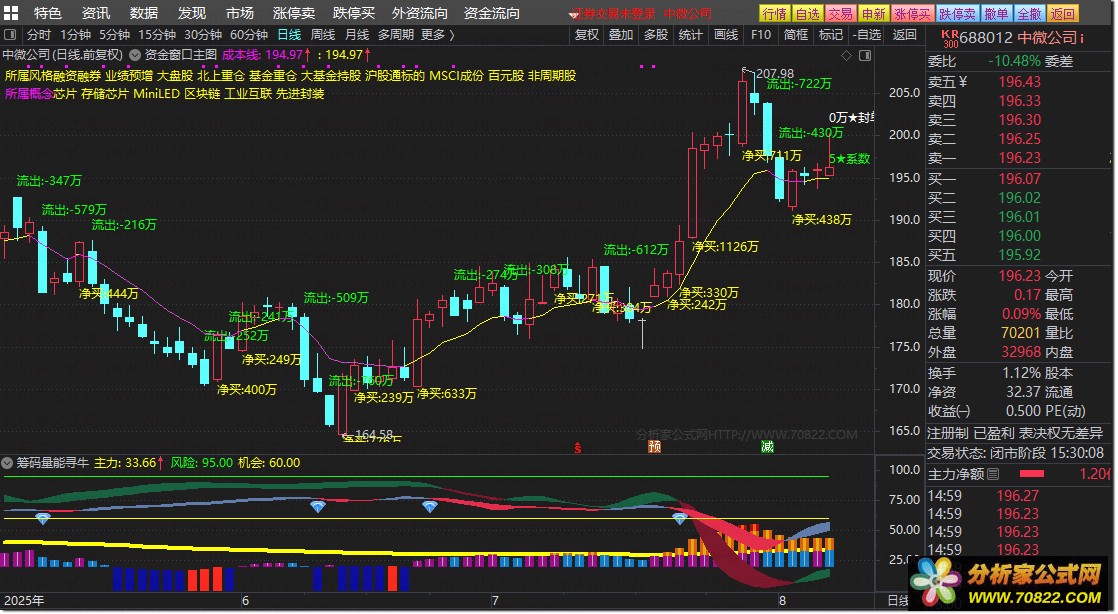The height and width of the screenshot is (614, 1118).
Task: Click the 资金窗口主图 indicator label
Action: pos(180,55)
